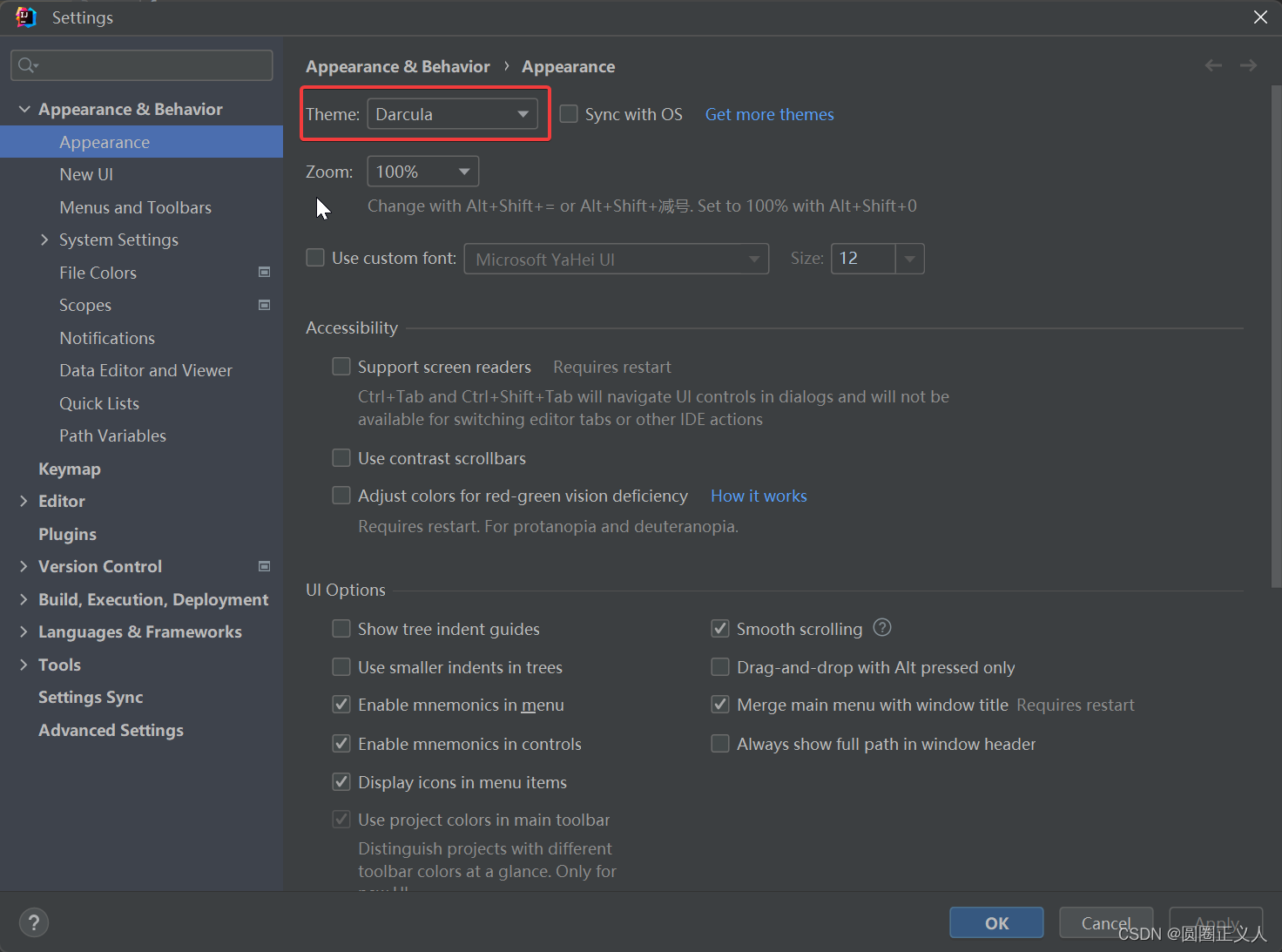Expand Build, Execution, Deployment node
The width and height of the screenshot is (1282, 952).
point(24,599)
